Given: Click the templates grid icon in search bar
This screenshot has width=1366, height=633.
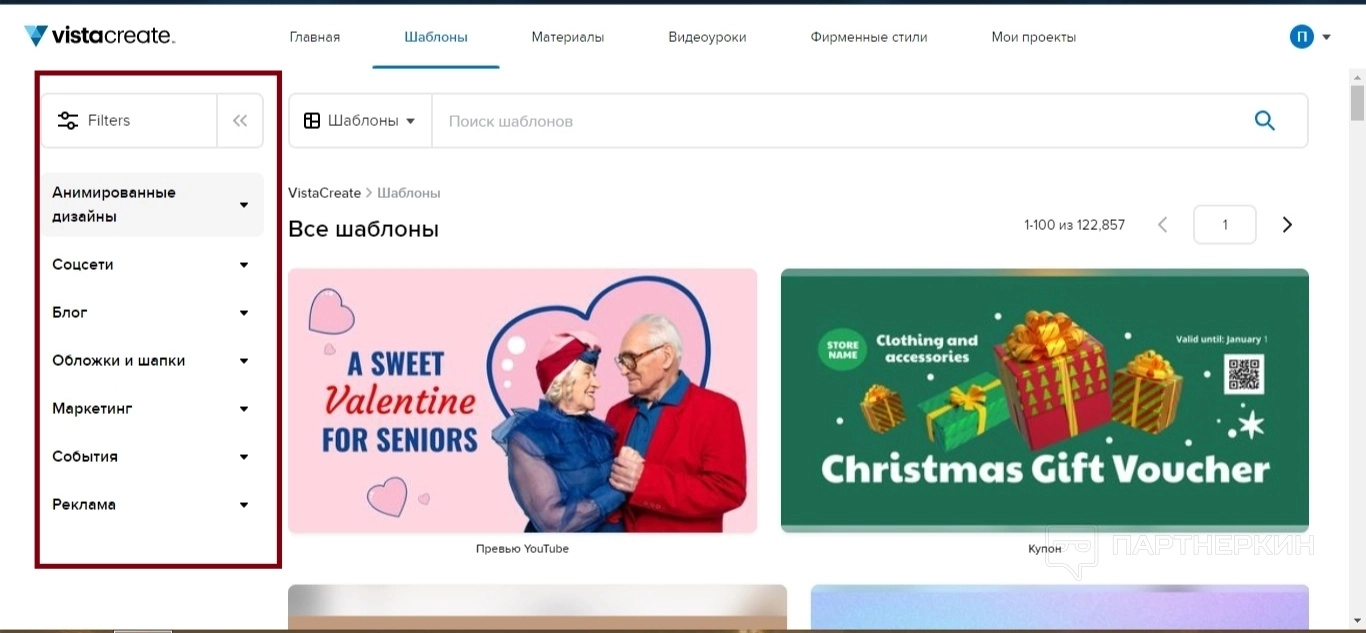Looking at the screenshot, I should tap(312, 121).
